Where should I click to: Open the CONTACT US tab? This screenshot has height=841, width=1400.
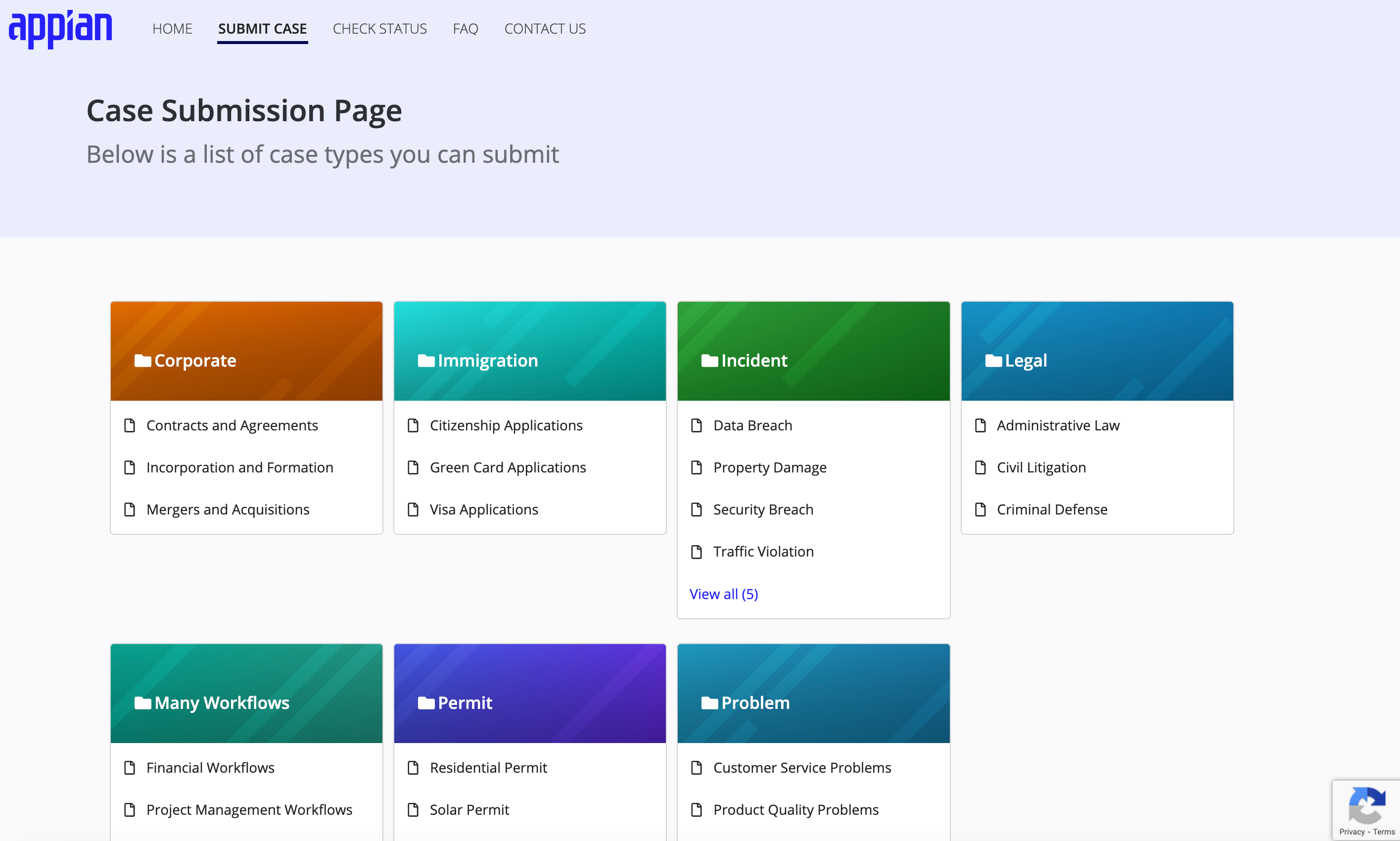[x=545, y=28]
